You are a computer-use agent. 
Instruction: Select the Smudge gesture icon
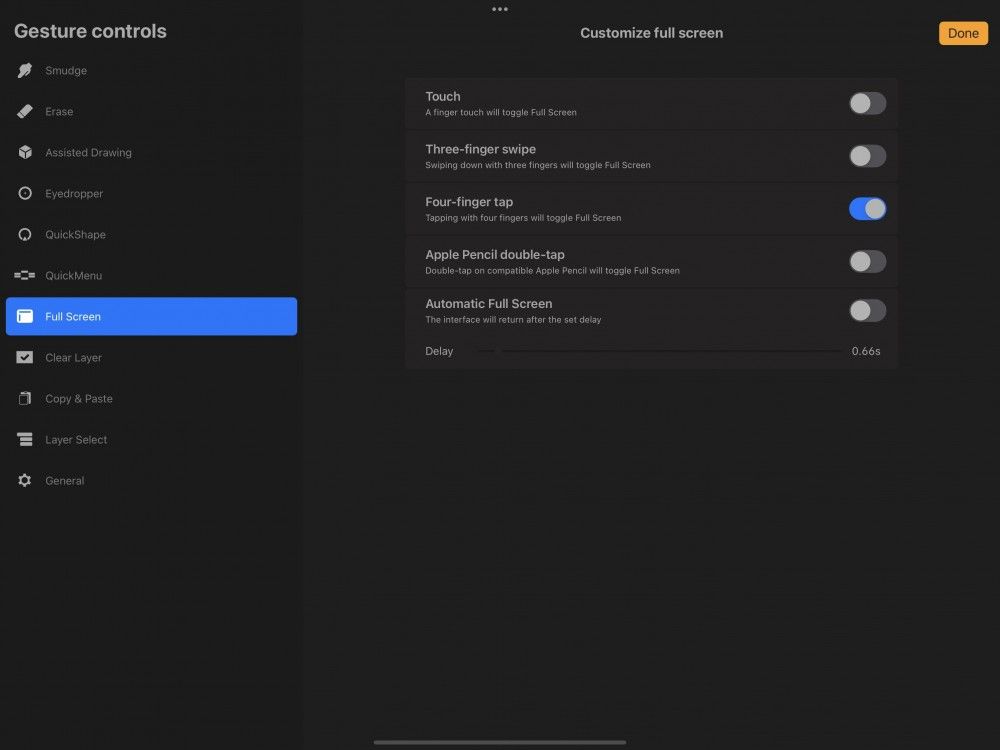pos(23,70)
